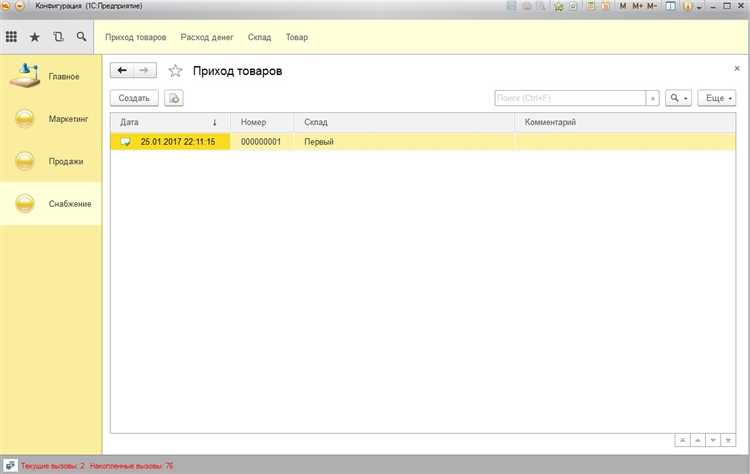Open the Еще dropdown menu
Viewport: 750px width, 474px height.
pyautogui.click(x=717, y=98)
